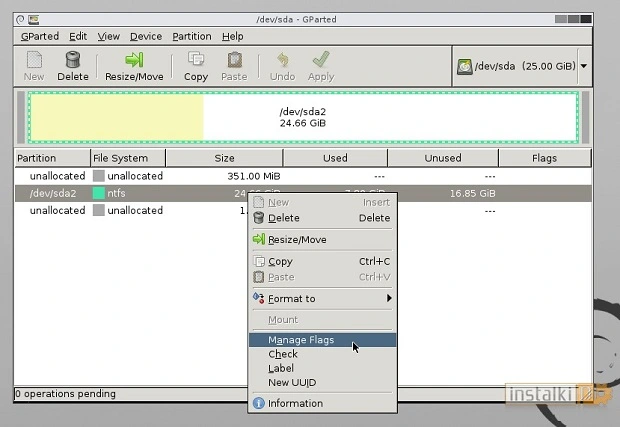Viewport: 620px width, 427px height.
Task: Open the Partition menu
Action: 191,36
